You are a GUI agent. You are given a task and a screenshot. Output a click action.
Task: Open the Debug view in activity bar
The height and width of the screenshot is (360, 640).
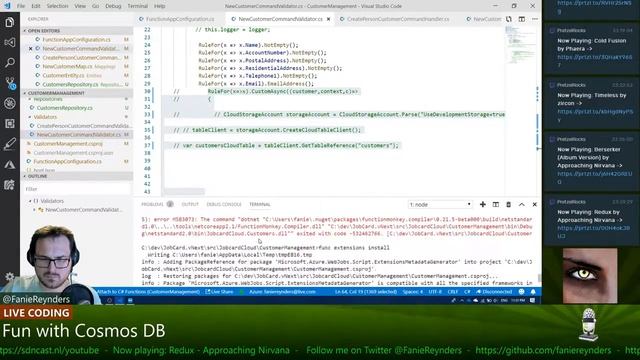pos(9,103)
